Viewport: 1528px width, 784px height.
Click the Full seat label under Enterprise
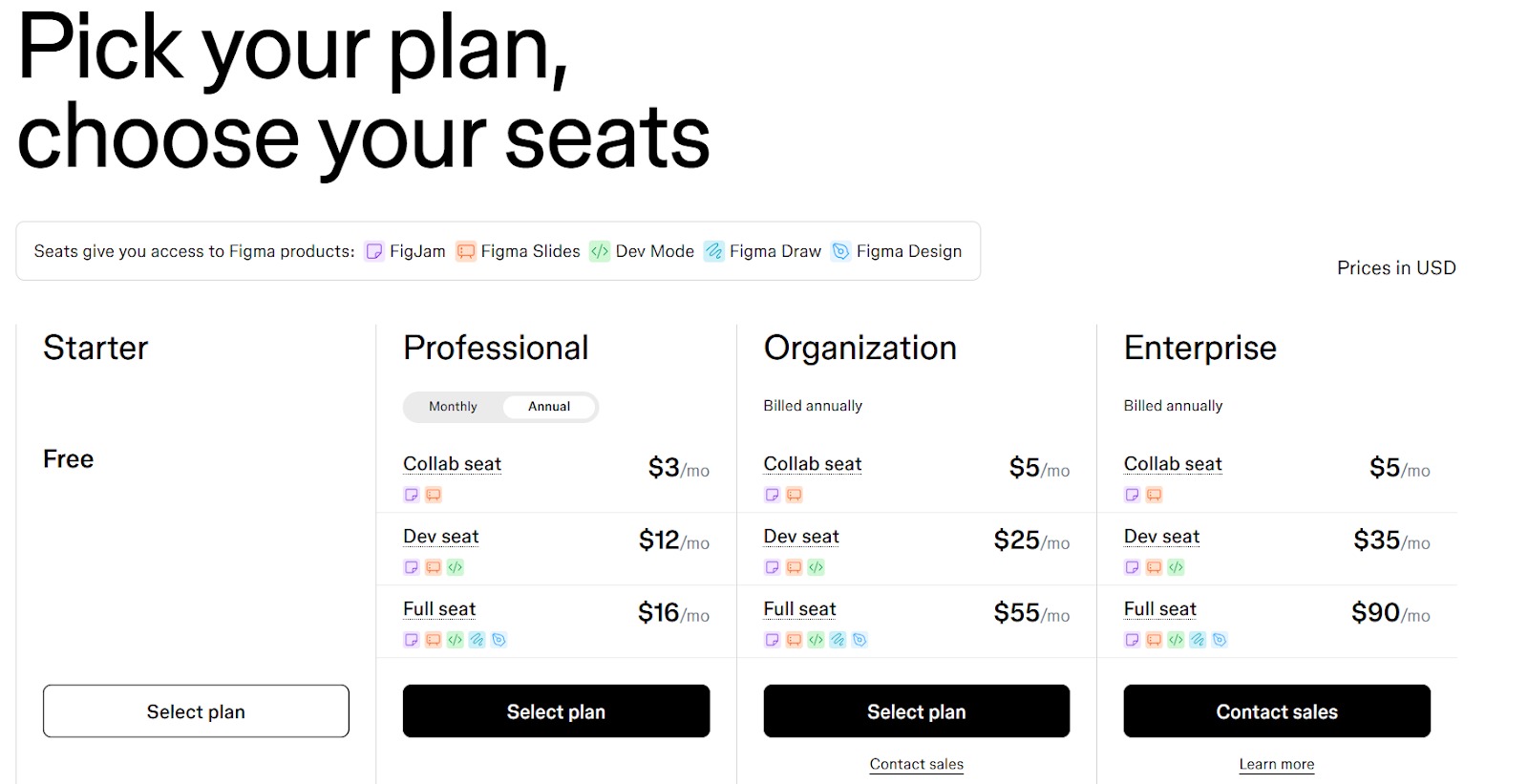coord(1160,609)
